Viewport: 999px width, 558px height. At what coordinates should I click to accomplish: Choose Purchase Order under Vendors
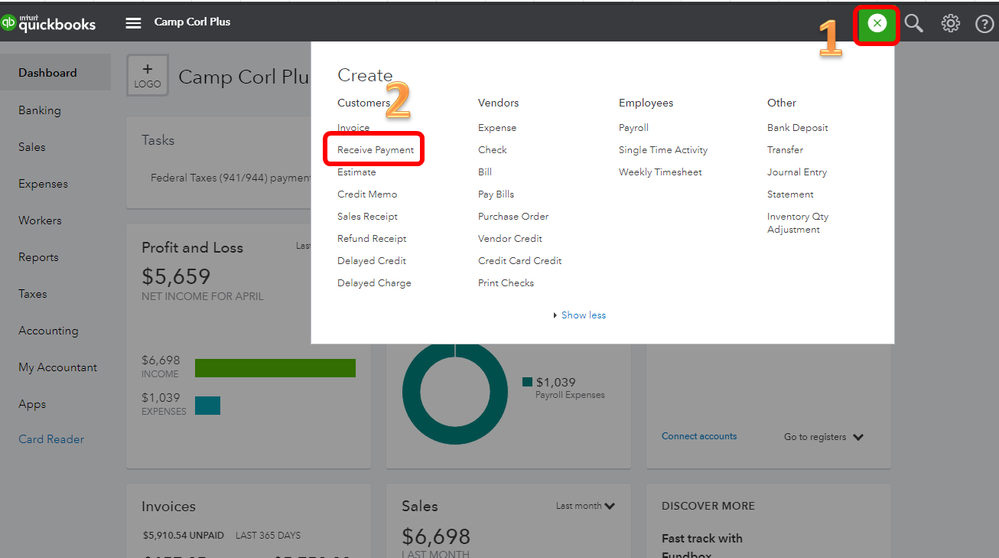pyautogui.click(x=513, y=216)
